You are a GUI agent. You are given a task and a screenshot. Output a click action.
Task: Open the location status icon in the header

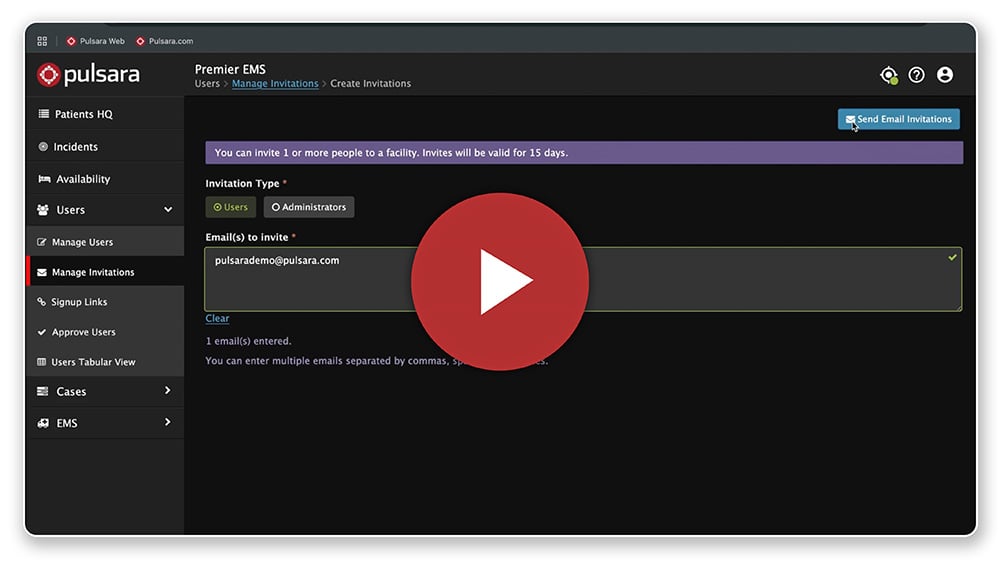tap(889, 75)
